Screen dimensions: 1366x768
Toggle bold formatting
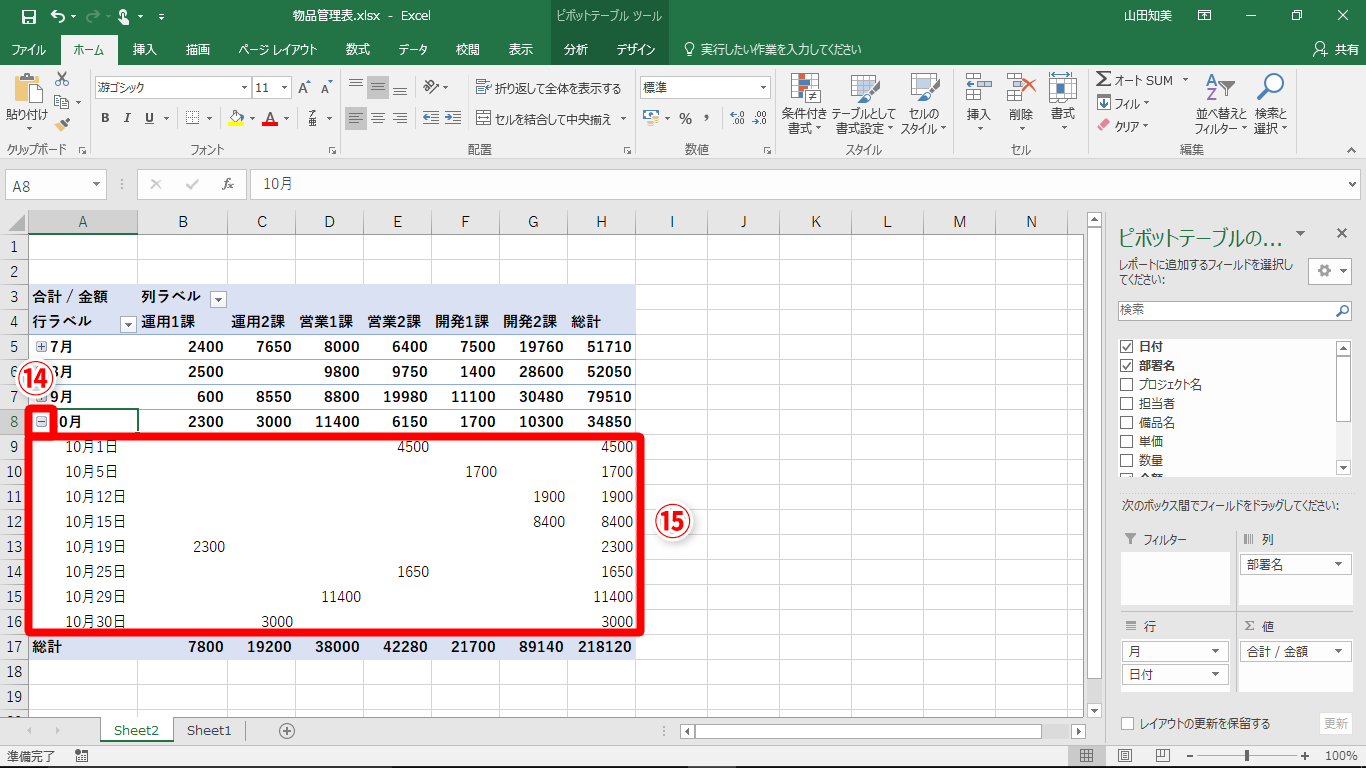pos(105,118)
